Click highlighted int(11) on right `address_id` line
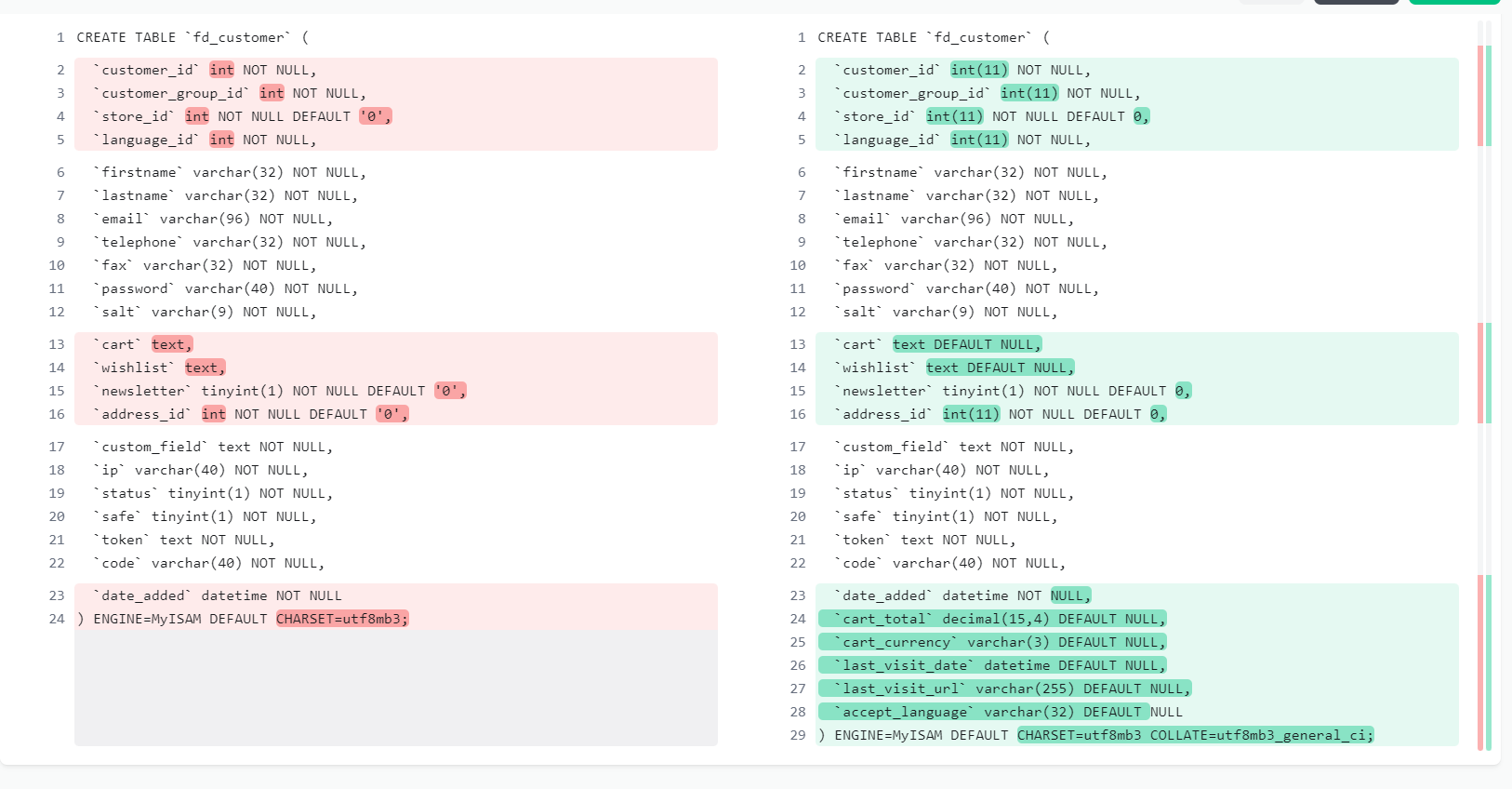This screenshot has width=1512, height=789. pos(971,414)
